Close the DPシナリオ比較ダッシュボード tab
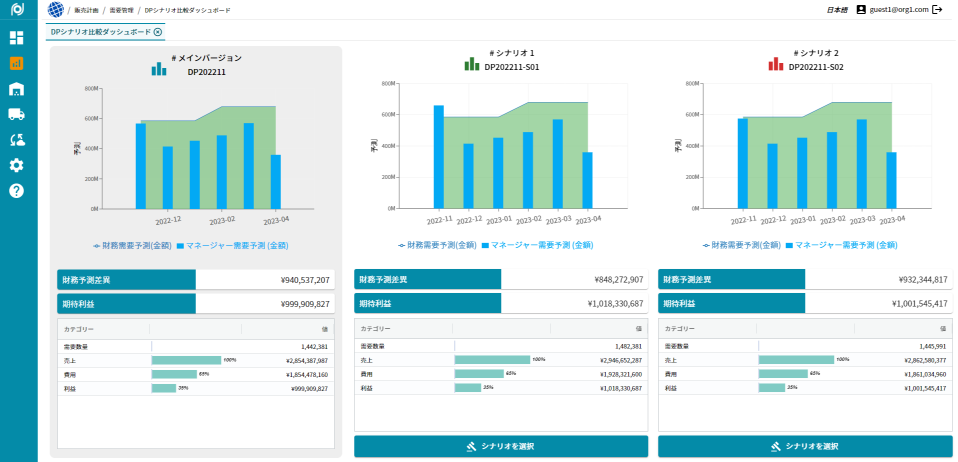The image size is (958, 462). pos(158,32)
